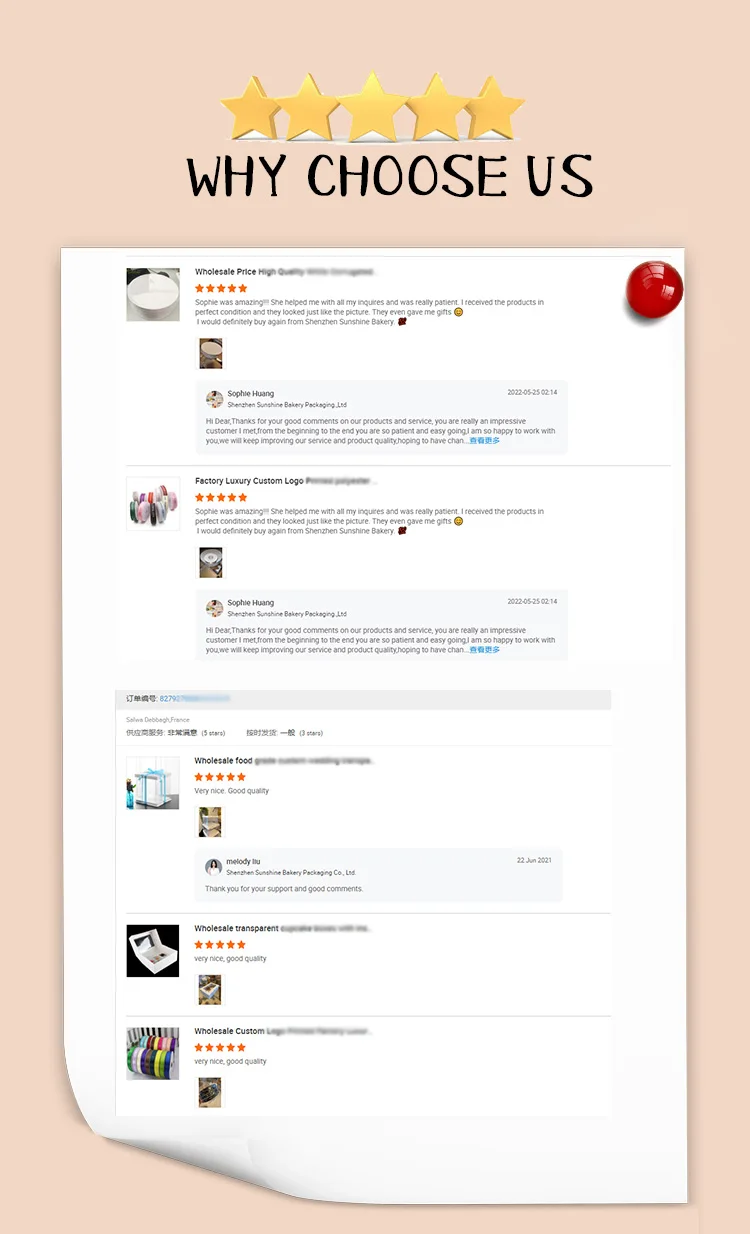
Task: Open the Wholesale transparent cupcake boxes title
Action: coord(283,929)
